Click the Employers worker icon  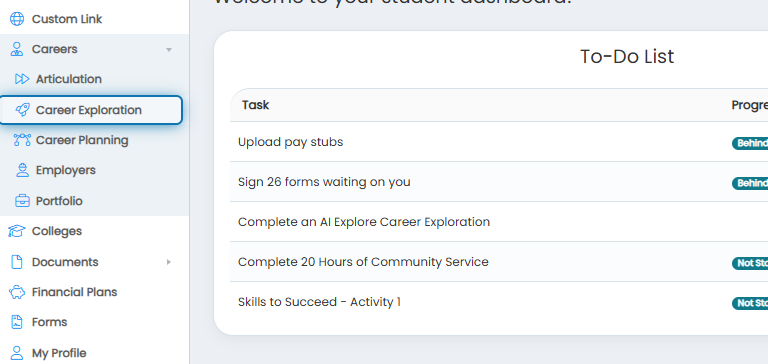click(x=22, y=170)
